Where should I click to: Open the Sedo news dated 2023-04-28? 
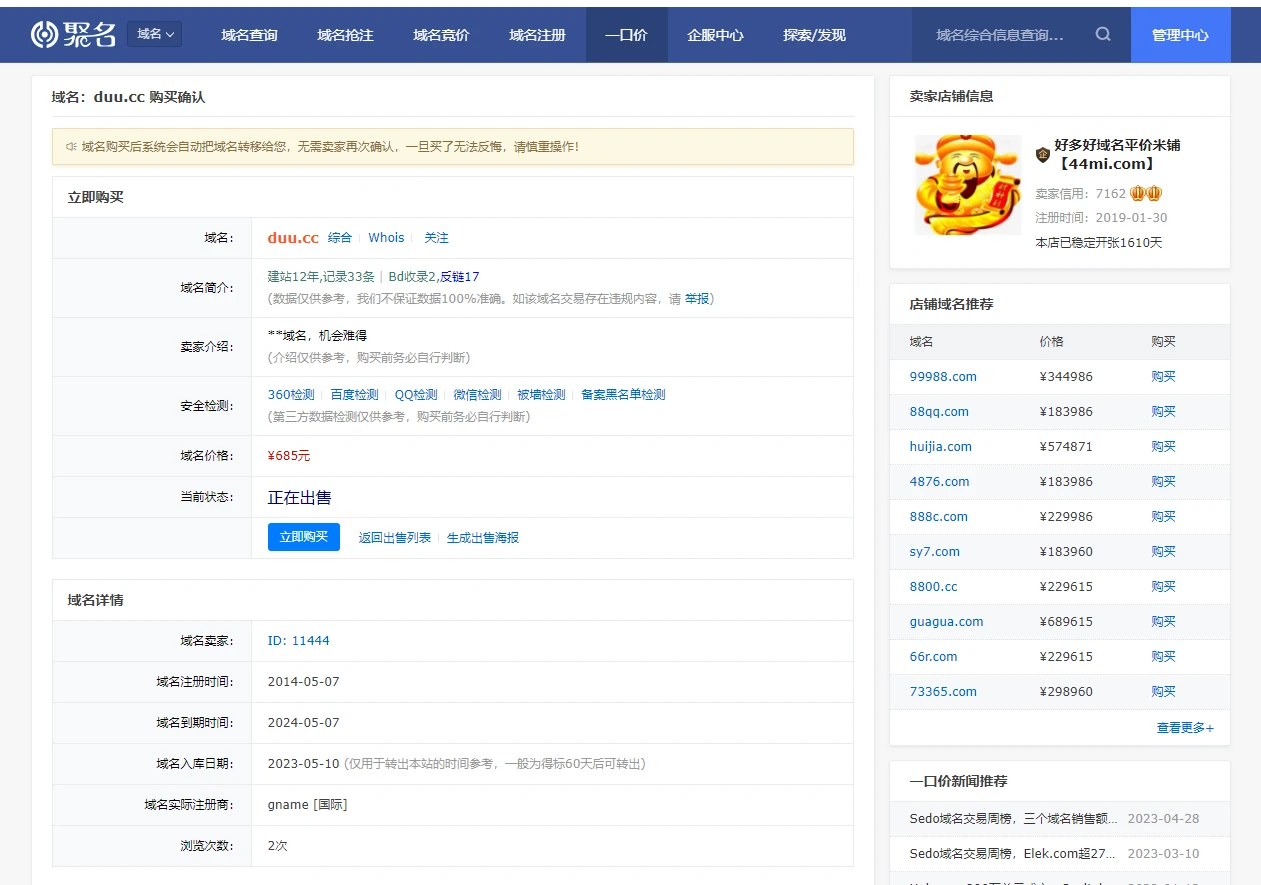pos(1014,819)
